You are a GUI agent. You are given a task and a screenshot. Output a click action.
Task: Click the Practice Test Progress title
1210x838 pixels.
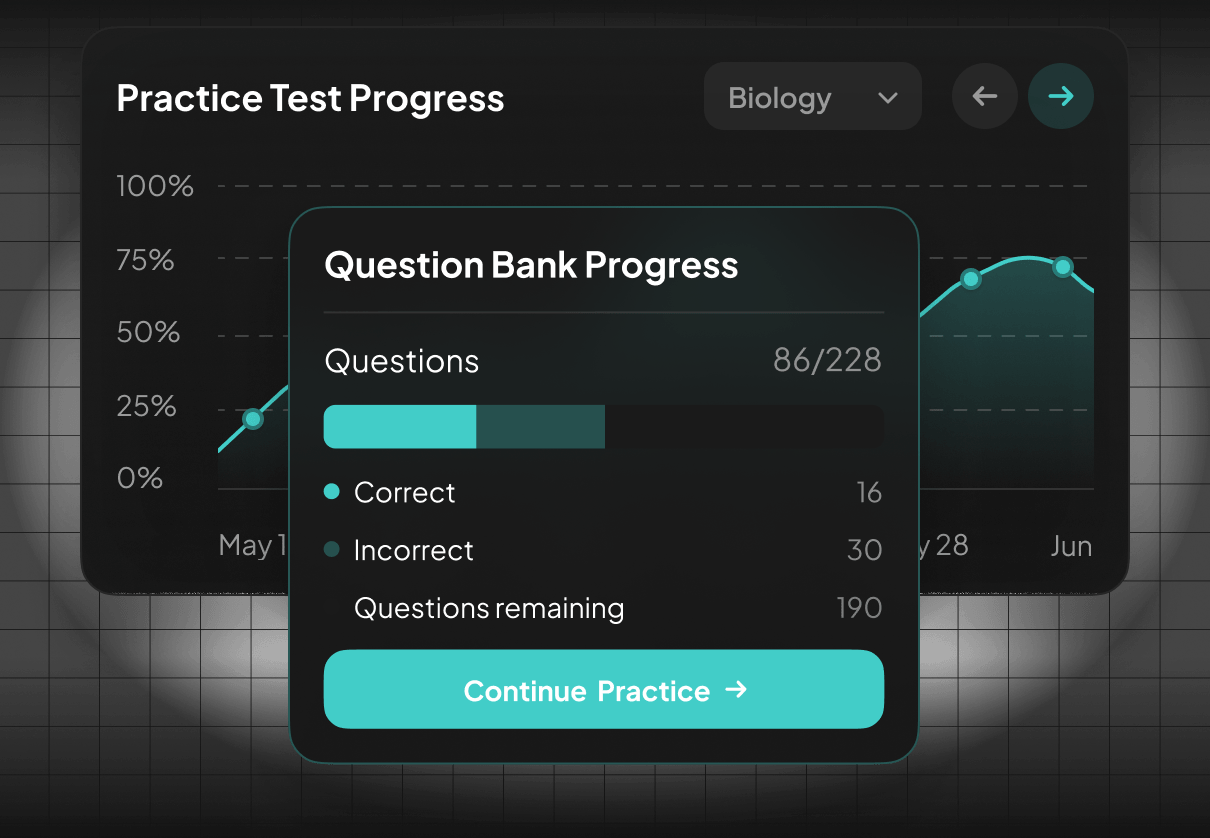[x=310, y=98]
